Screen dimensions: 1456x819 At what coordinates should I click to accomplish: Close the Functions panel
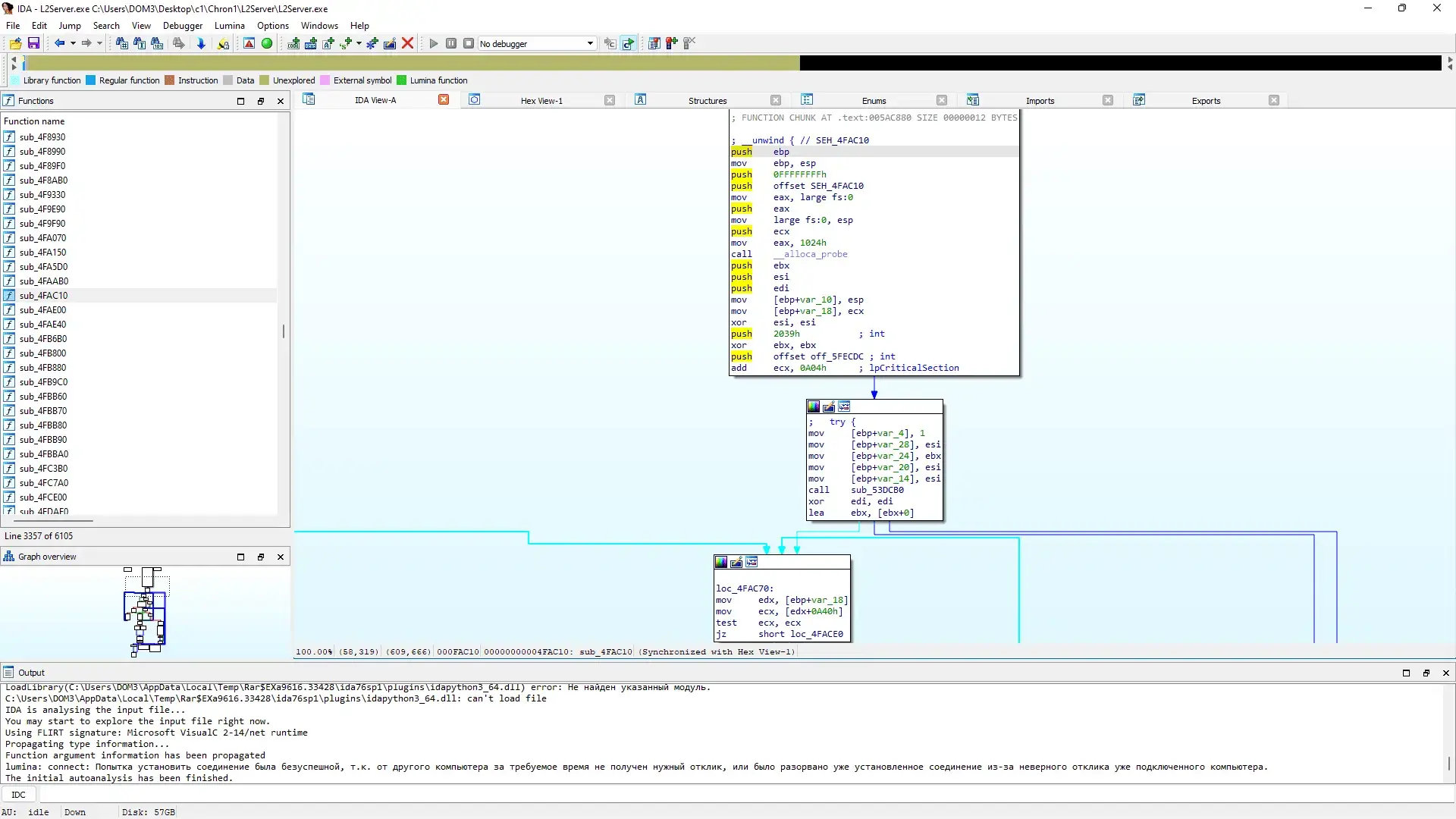coord(281,101)
